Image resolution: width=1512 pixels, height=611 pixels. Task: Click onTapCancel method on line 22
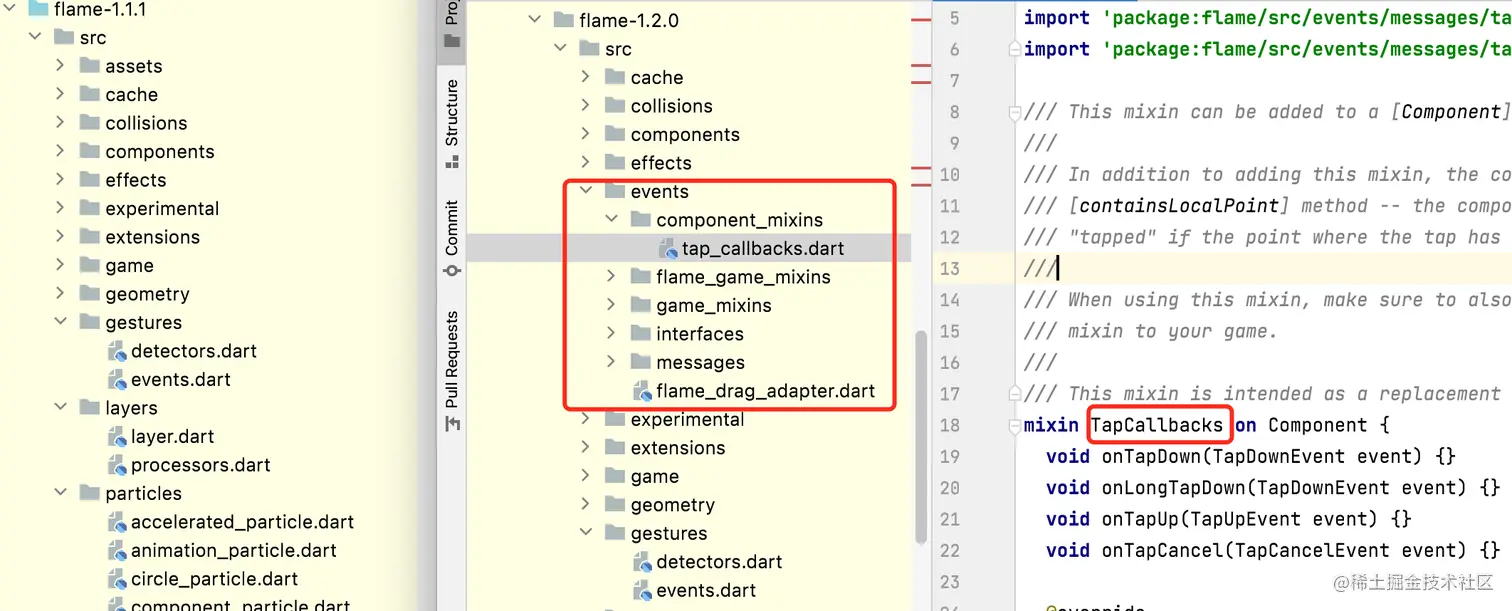point(1163,551)
